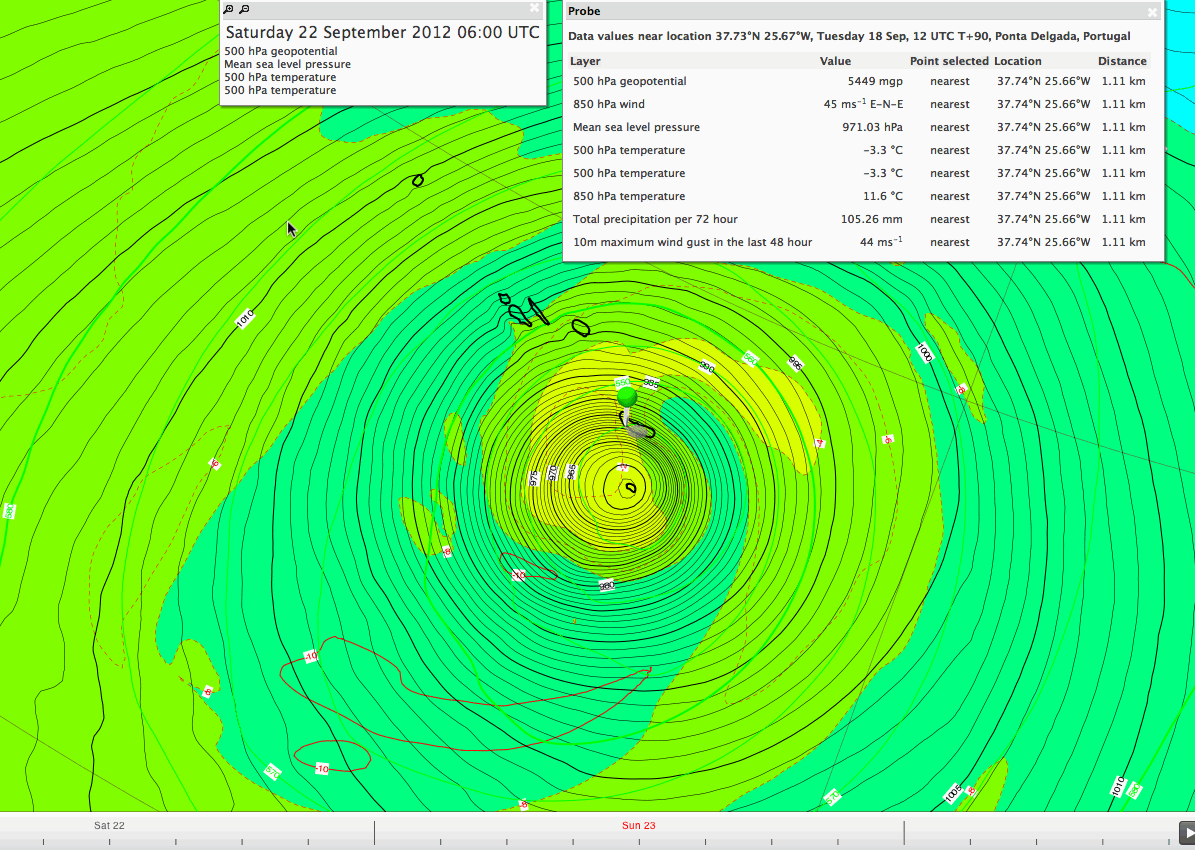Select the 850 hPa wind row

608,104
